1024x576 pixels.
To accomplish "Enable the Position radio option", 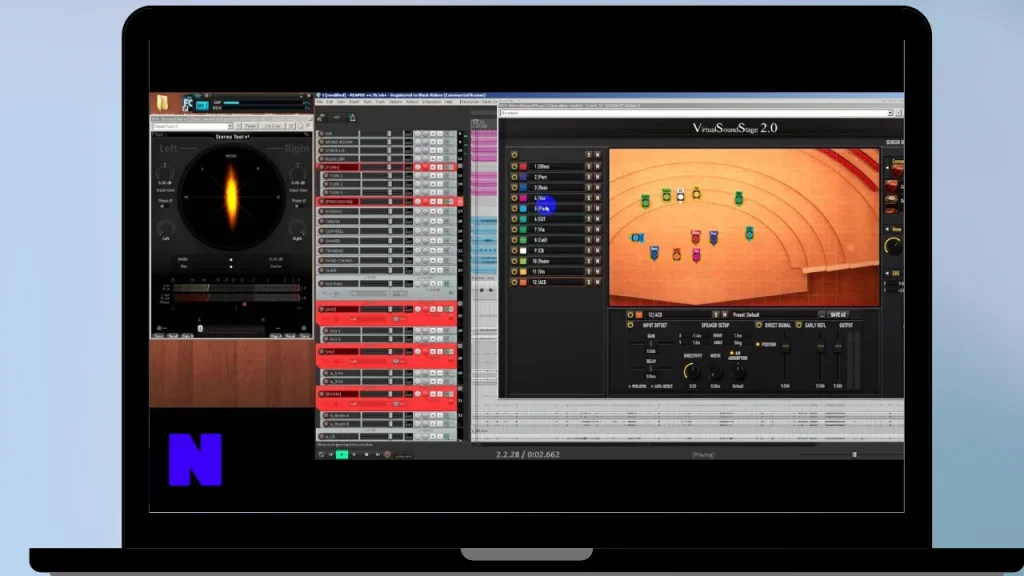I will [758, 345].
